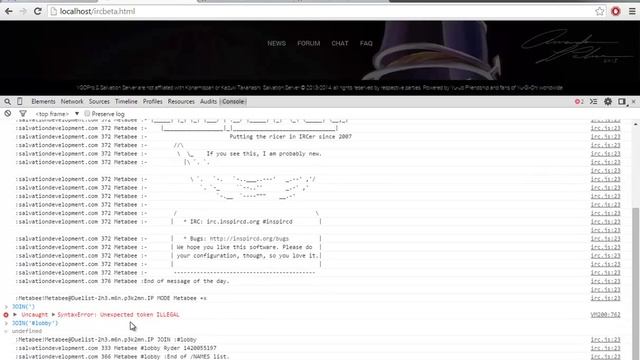Click the undefined console result
This screenshot has height=360, width=640.
click(27, 331)
